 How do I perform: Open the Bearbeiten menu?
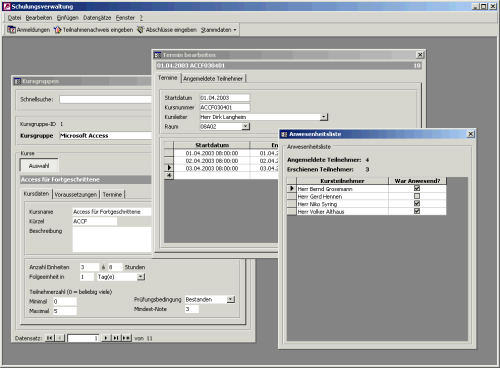(x=39, y=18)
